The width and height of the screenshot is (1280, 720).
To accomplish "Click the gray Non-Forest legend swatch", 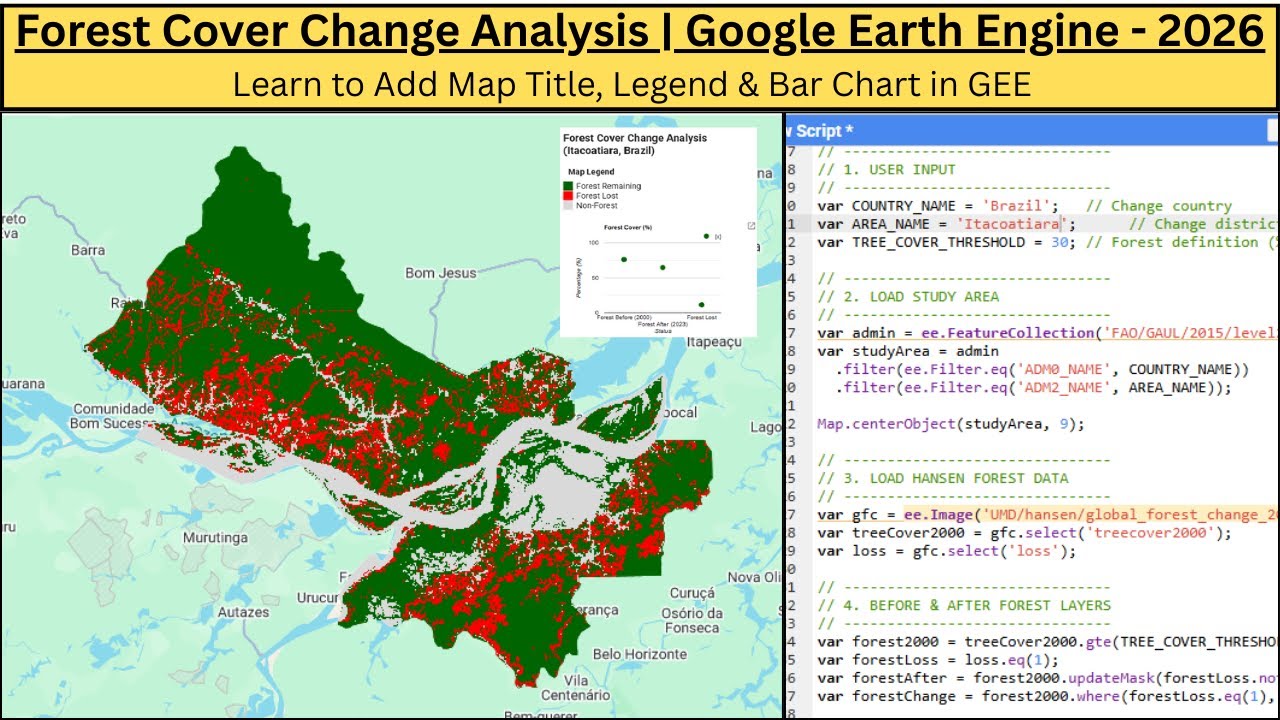I will coord(568,206).
